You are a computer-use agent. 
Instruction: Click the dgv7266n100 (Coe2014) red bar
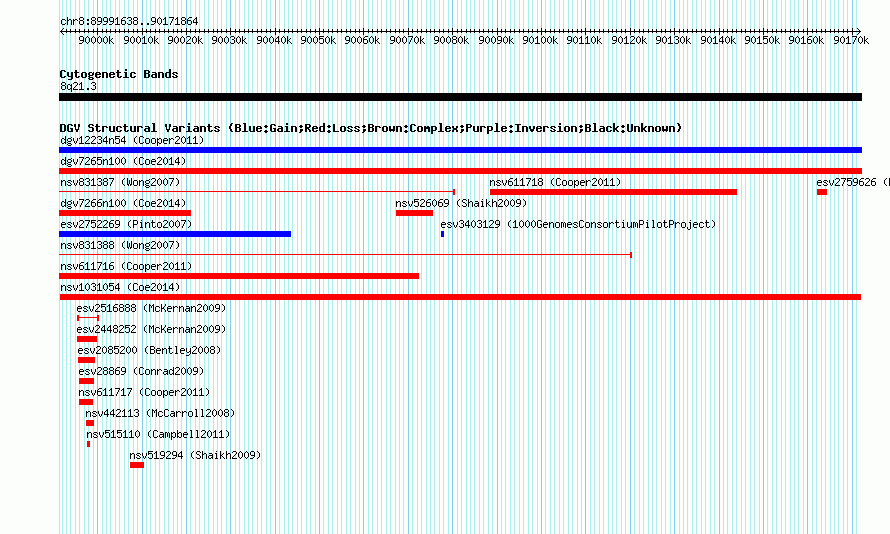pos(125,213)
